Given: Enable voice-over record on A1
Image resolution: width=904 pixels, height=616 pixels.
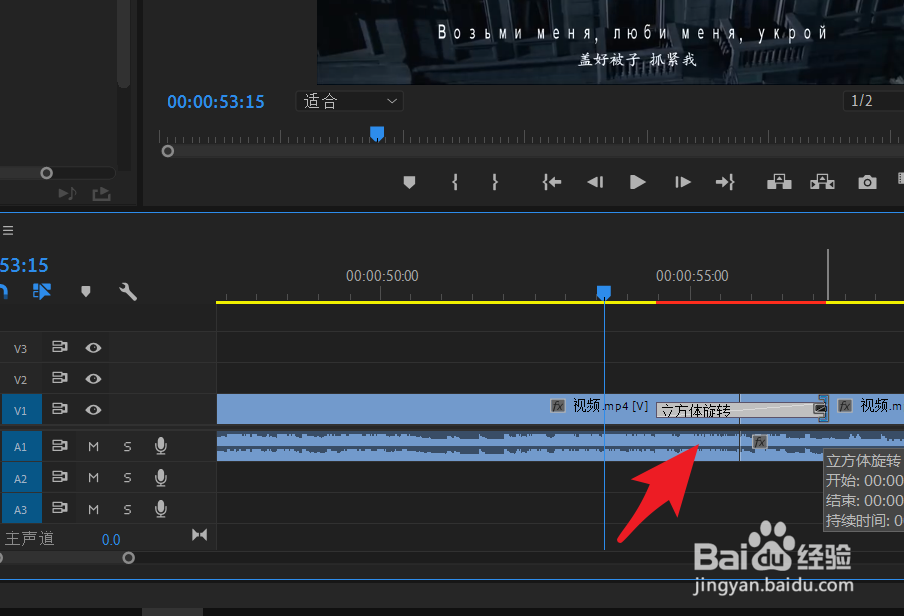Looking at the screenshot, I should tap(161, 446).
